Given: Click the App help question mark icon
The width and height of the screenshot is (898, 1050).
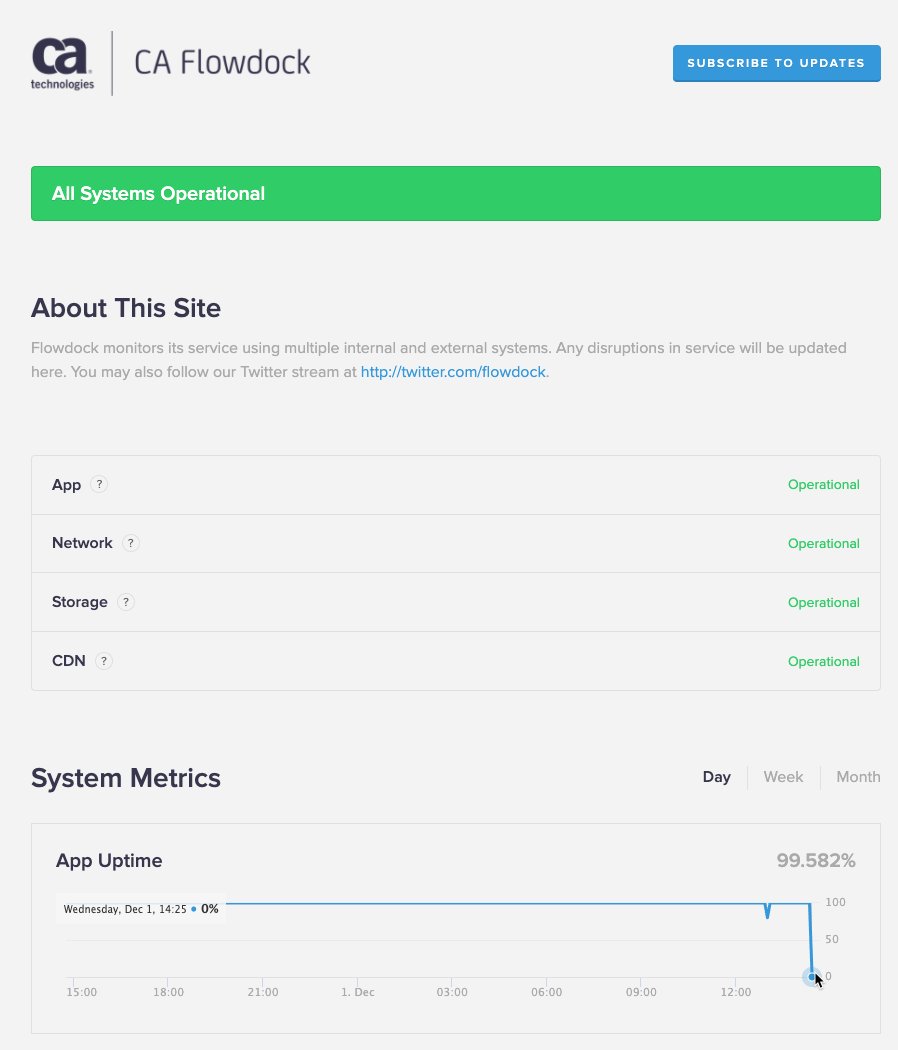Looking at the screenshot, I should tap(99, 484).
